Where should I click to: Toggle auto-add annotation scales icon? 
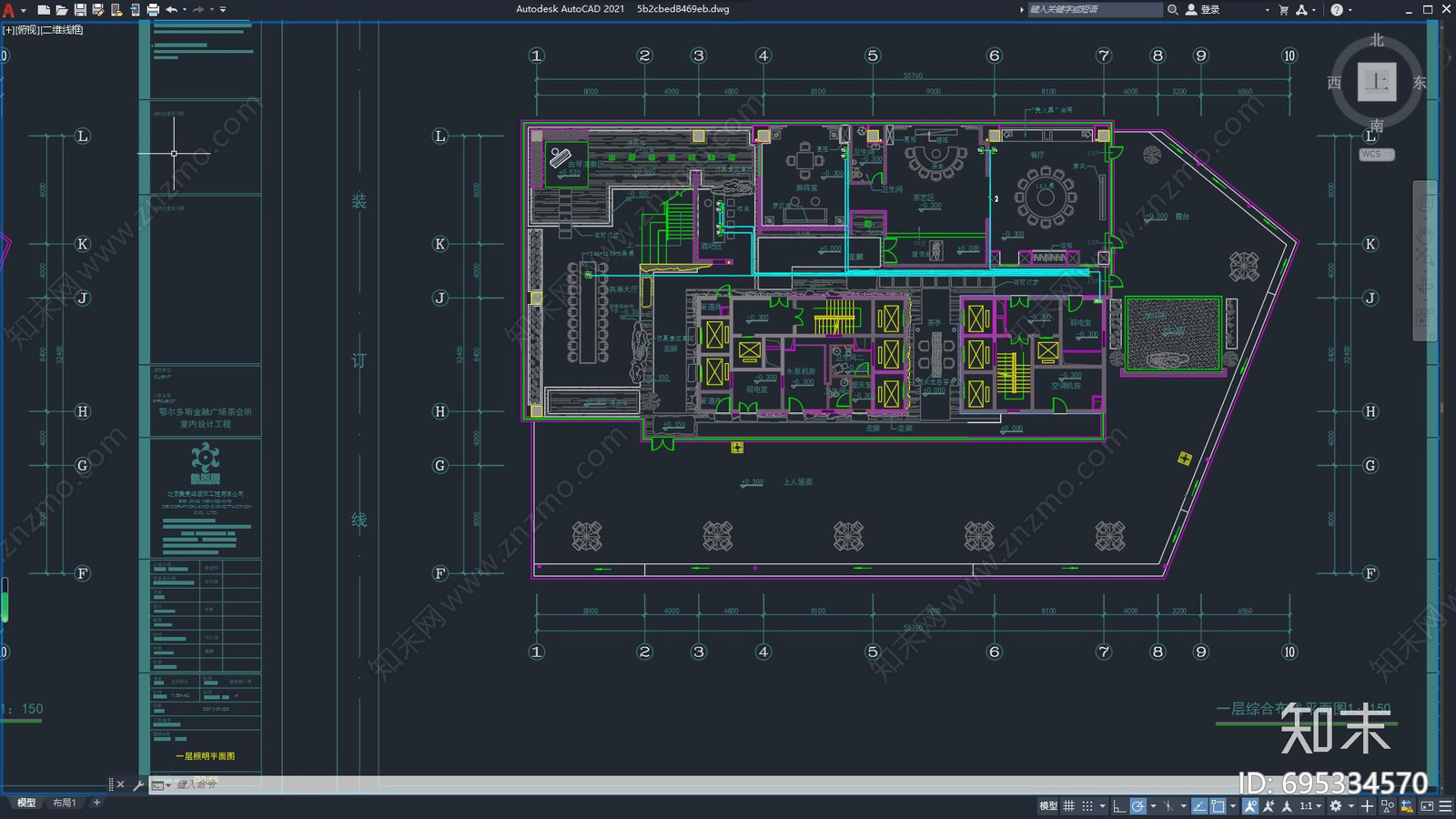click(1269, 806)
